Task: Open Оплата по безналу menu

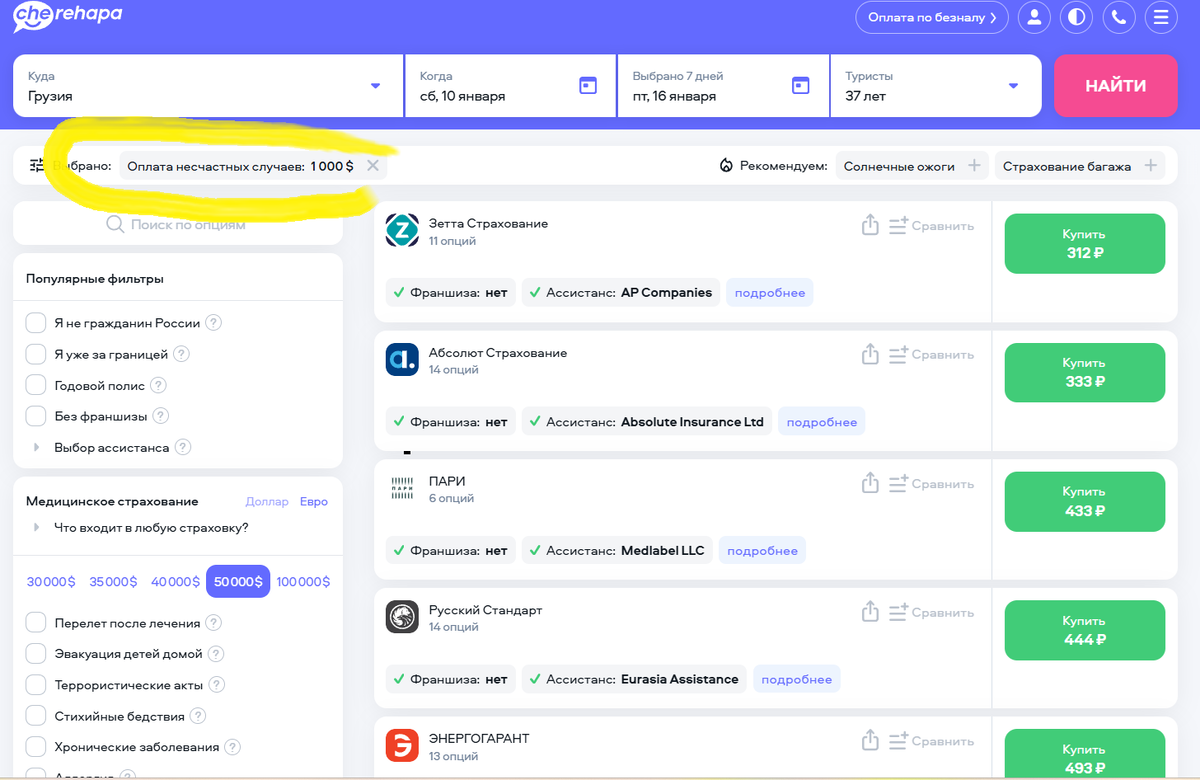Action: (x=932, y=17)
